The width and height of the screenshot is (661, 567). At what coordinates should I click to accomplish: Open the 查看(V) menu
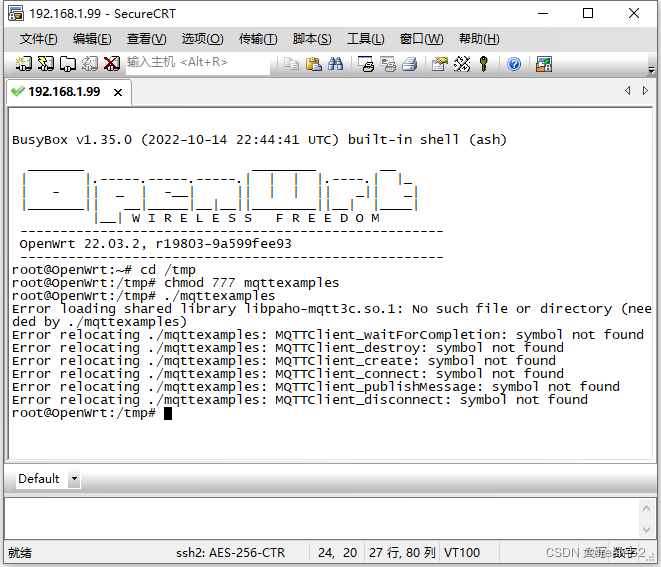point(147,39)
